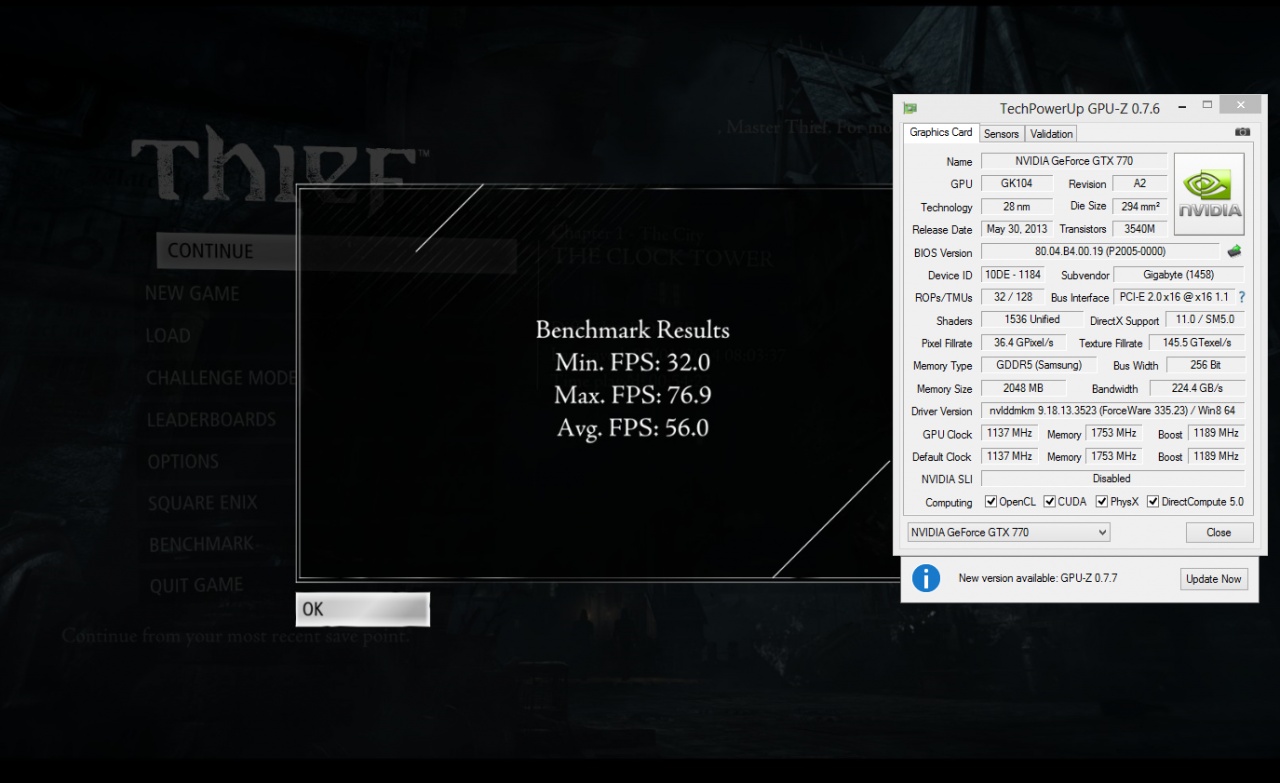Click the Driver Version field
Viewport: 1280px width, 783px height.
pos(1113,411)
